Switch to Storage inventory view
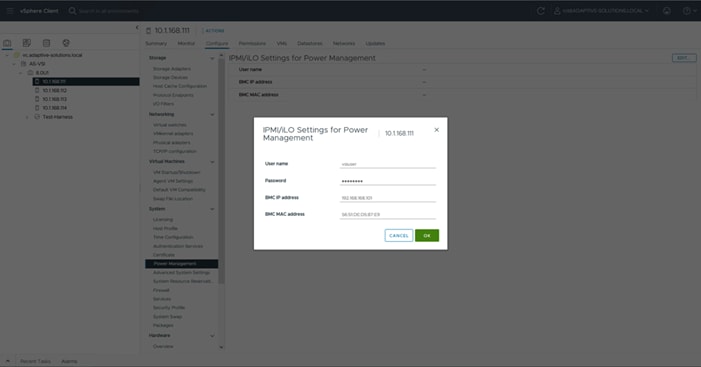Screen dimensions: 701x367 [x=46, y=43]
